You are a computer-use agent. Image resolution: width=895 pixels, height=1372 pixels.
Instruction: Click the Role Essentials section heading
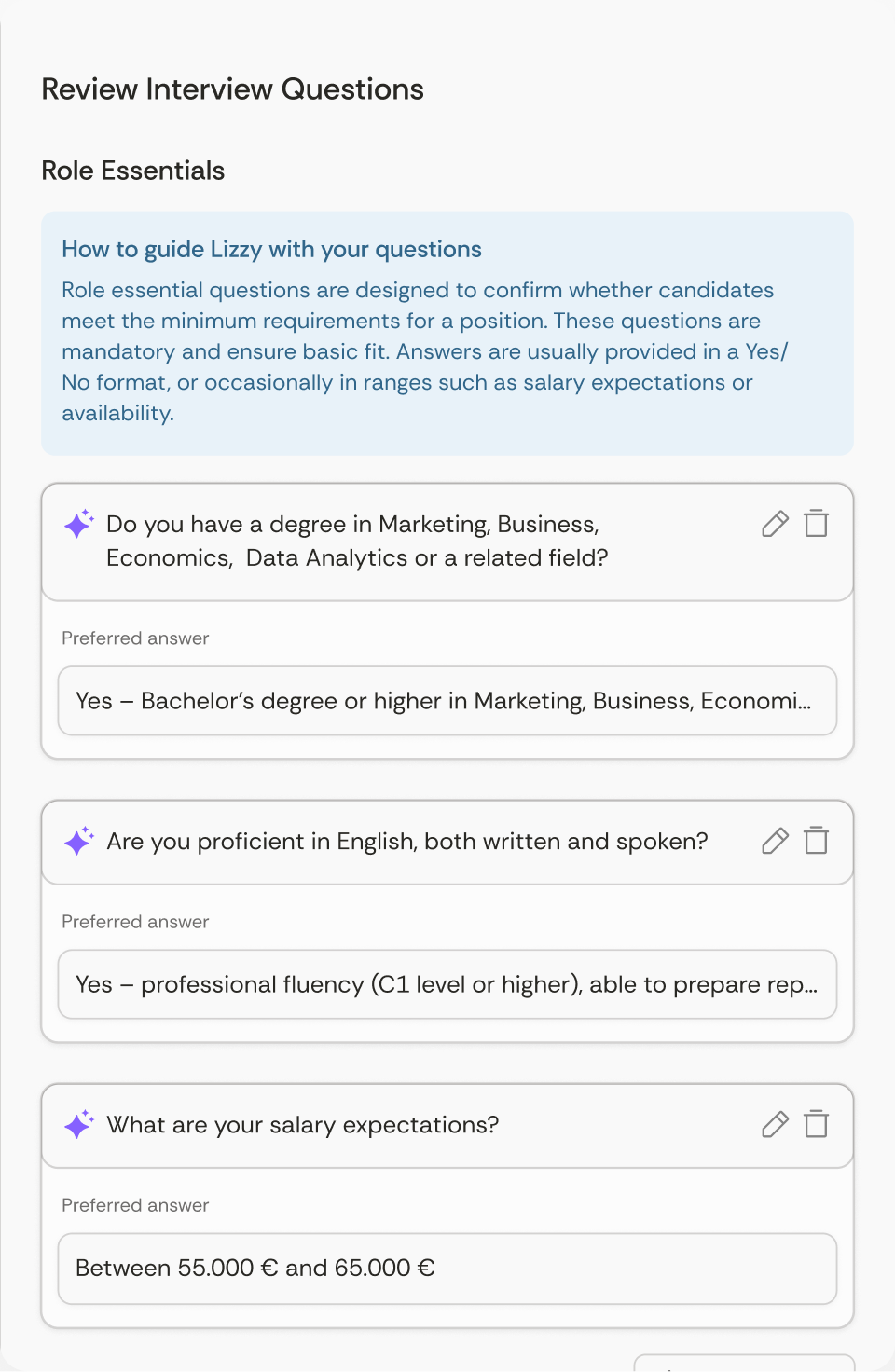tap(132, 171)
